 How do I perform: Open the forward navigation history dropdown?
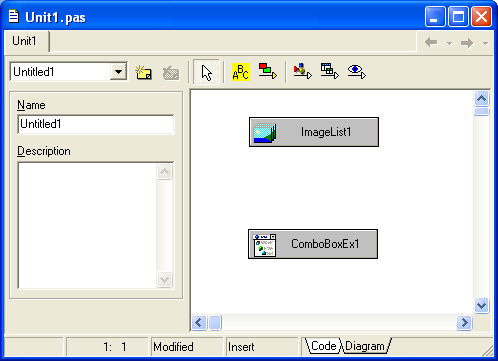point(485,43)
